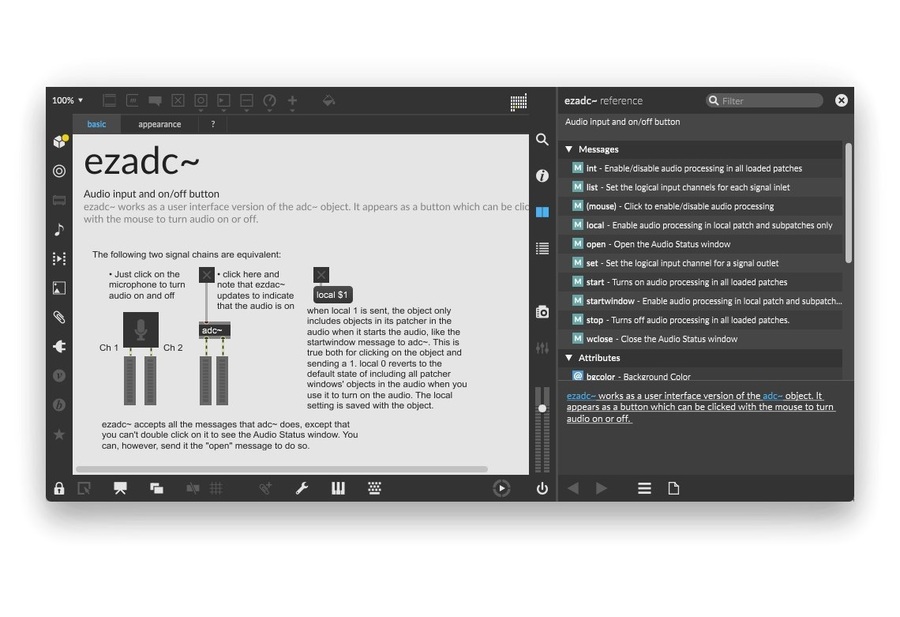The image size is (900, 617).
Task: Go forward in reference history
Action: point(601,488)
